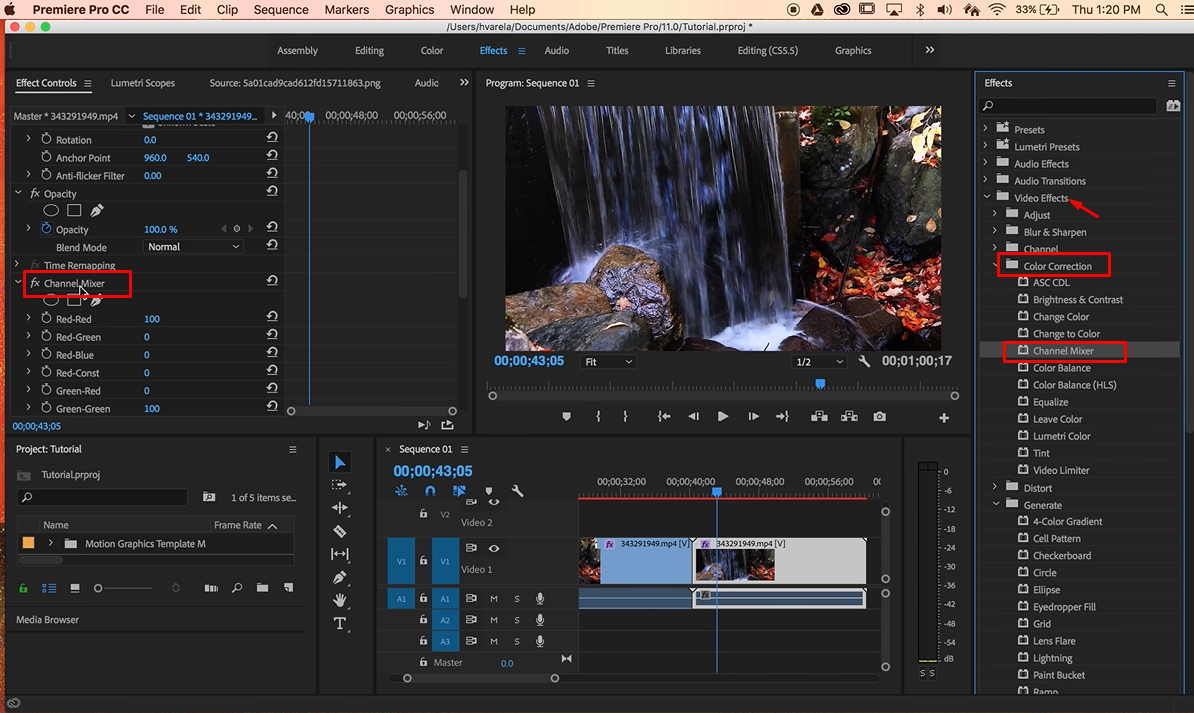
Task: Step forward one frame in Program monitor
Action: click(x=753, y=417)
